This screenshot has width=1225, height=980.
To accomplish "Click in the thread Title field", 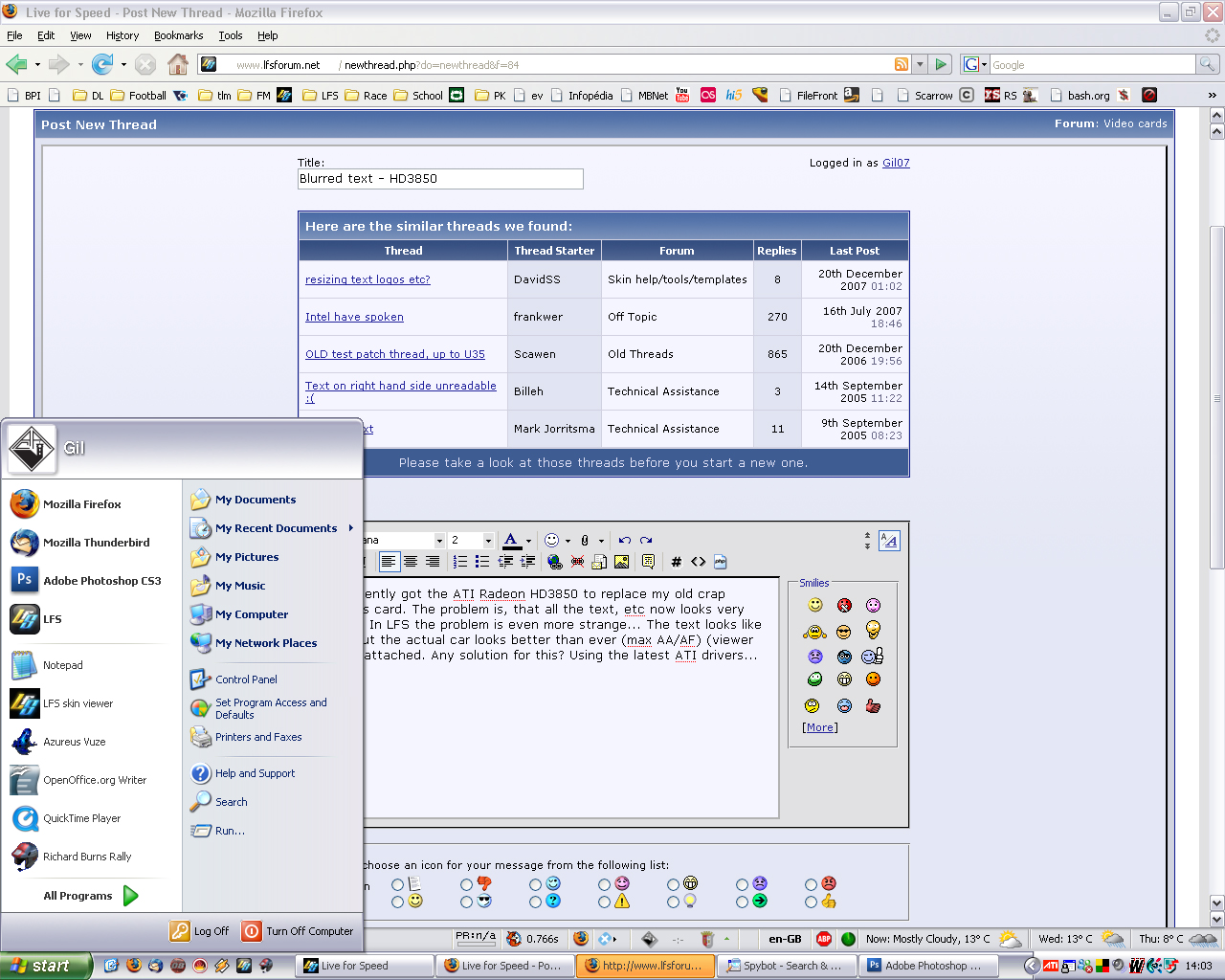I will point(440,179).
